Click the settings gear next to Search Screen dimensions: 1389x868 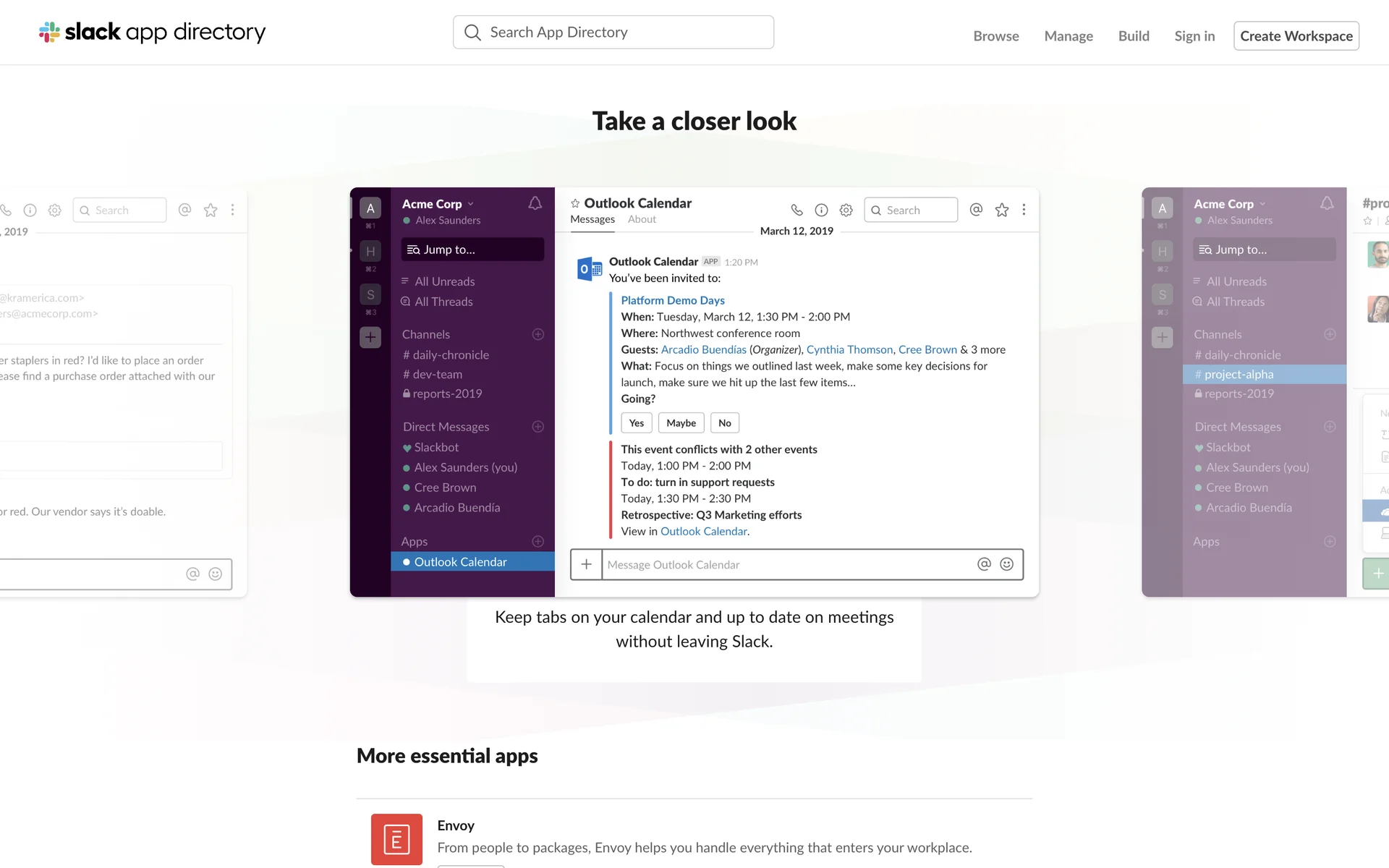(x=846, y=210)
